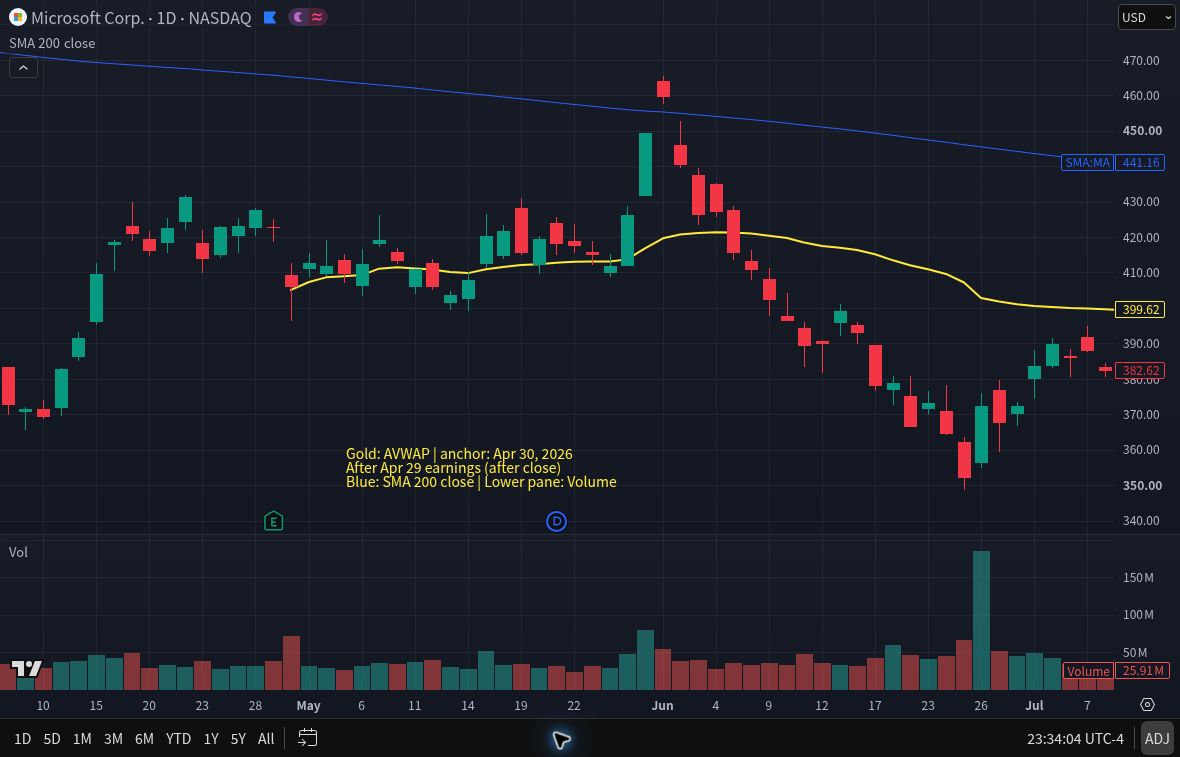The image size is (1180, 757).
Task: Select the All time range
Action: click(x=266, y=738)
